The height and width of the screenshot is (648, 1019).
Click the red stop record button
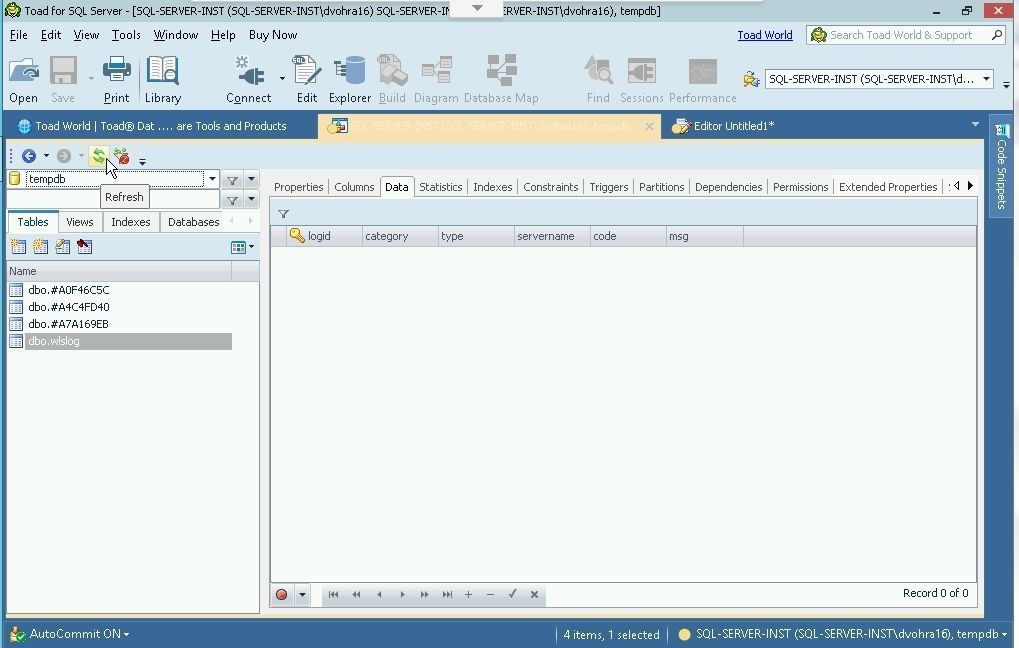pyautogui.click(x=282, y=595)
